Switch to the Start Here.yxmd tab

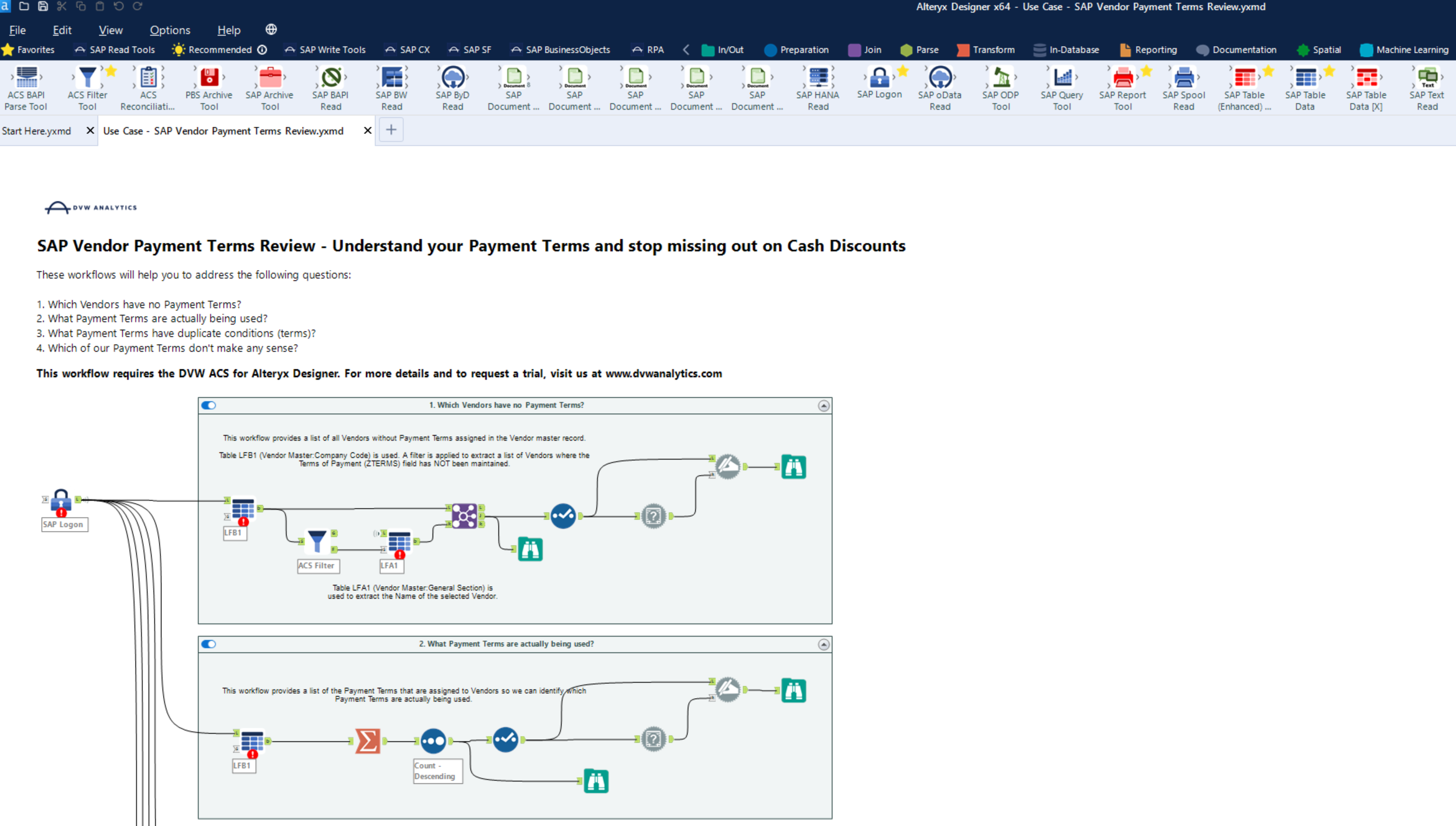(x=37, y=131)
